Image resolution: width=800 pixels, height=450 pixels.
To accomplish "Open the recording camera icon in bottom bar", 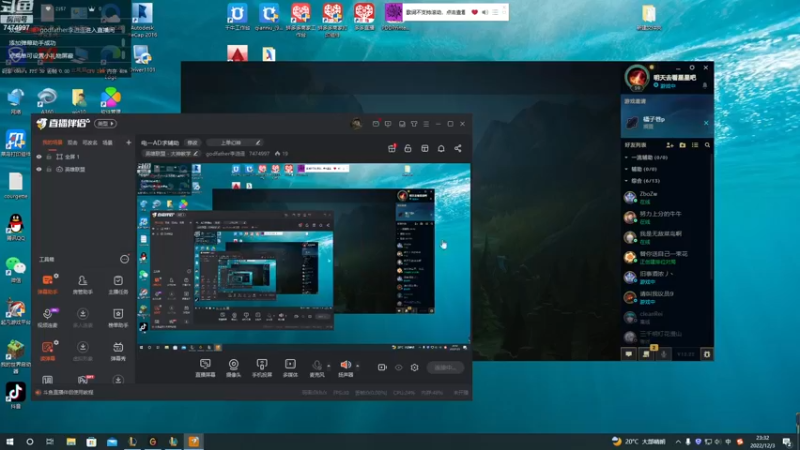I will pyautogui.click(x=382, y=367).
